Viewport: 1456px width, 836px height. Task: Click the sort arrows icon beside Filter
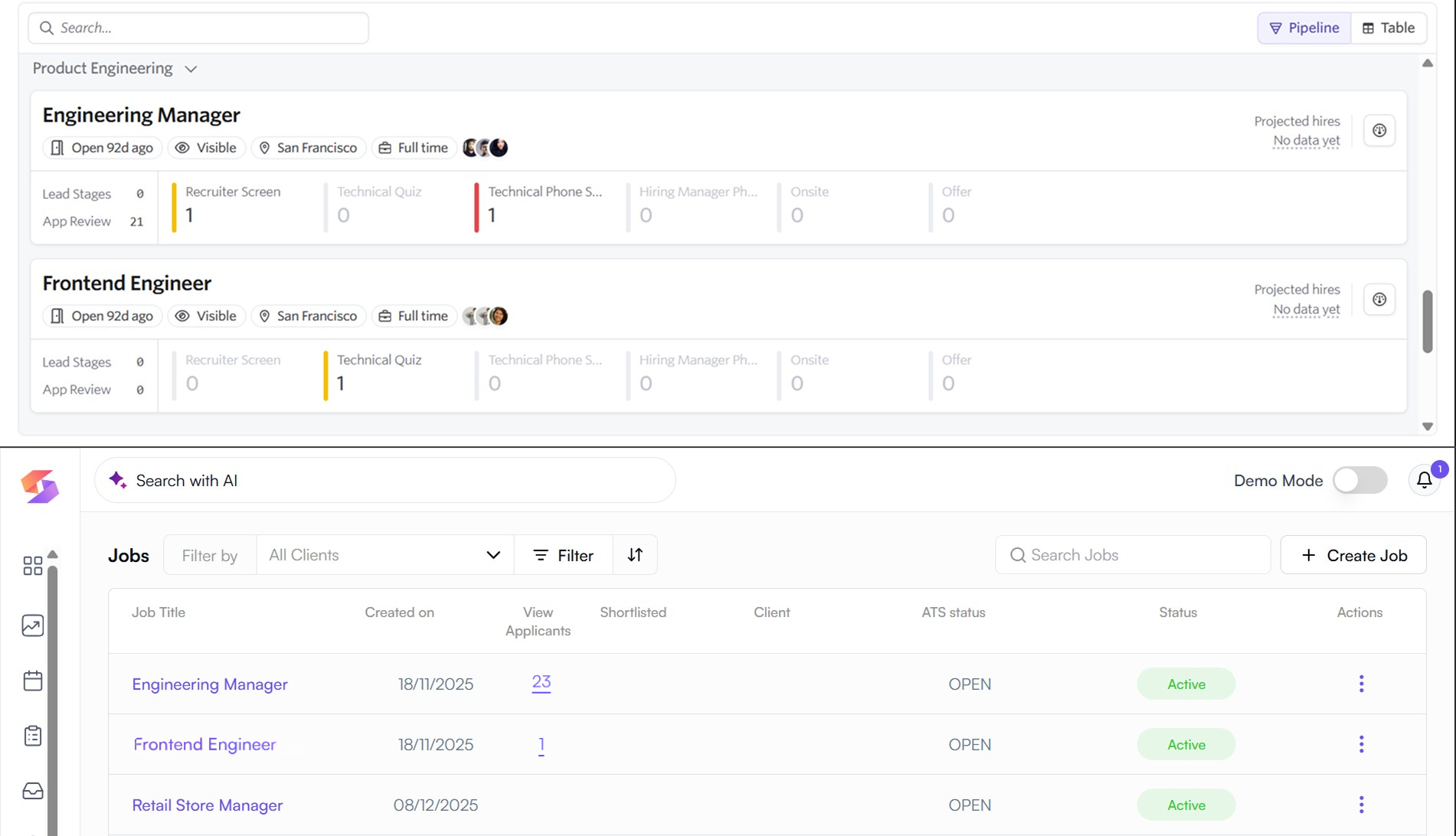[635, 555]
